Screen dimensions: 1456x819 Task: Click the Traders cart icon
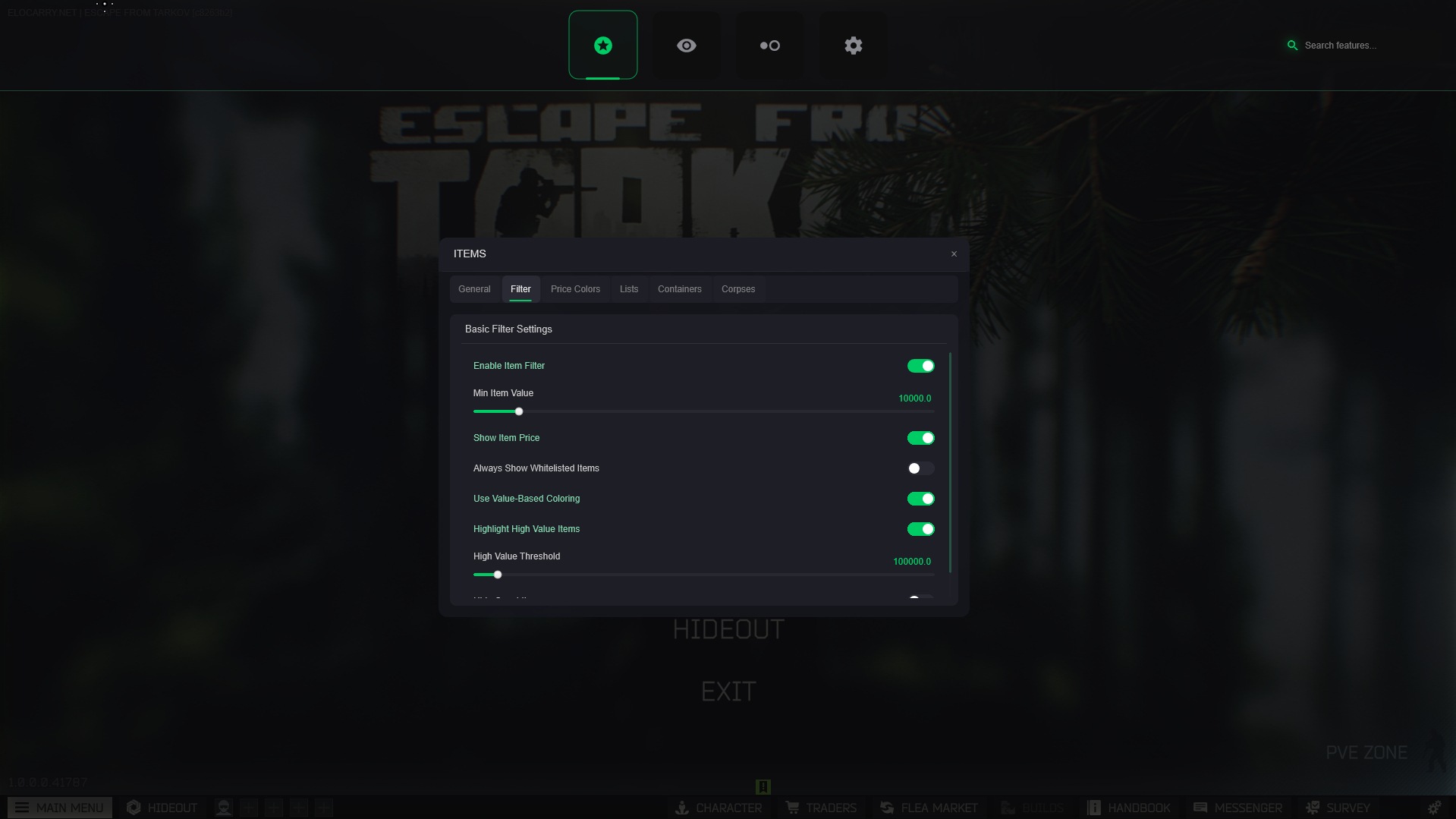792,808
